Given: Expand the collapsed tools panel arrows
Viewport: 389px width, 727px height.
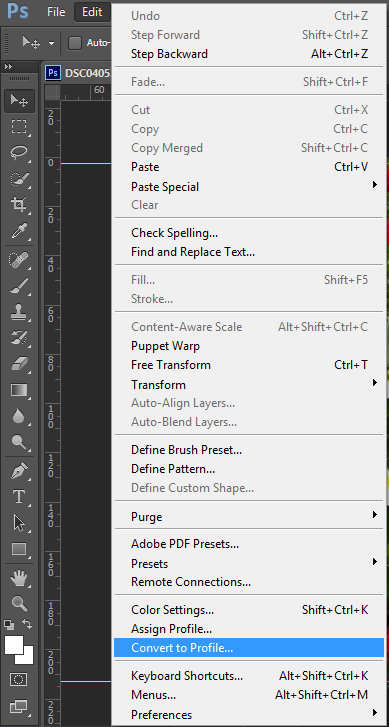Looking at the screenshot, I should point(8,67).
